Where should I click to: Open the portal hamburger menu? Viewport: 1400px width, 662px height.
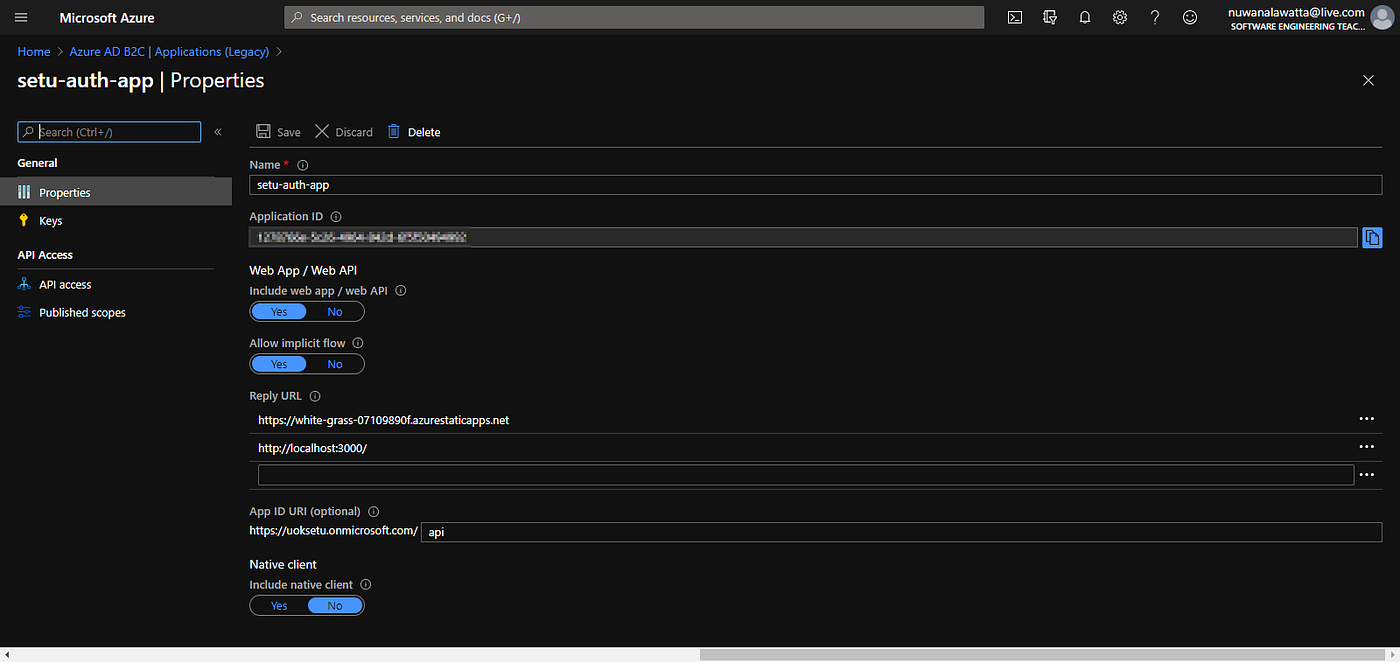21,18
